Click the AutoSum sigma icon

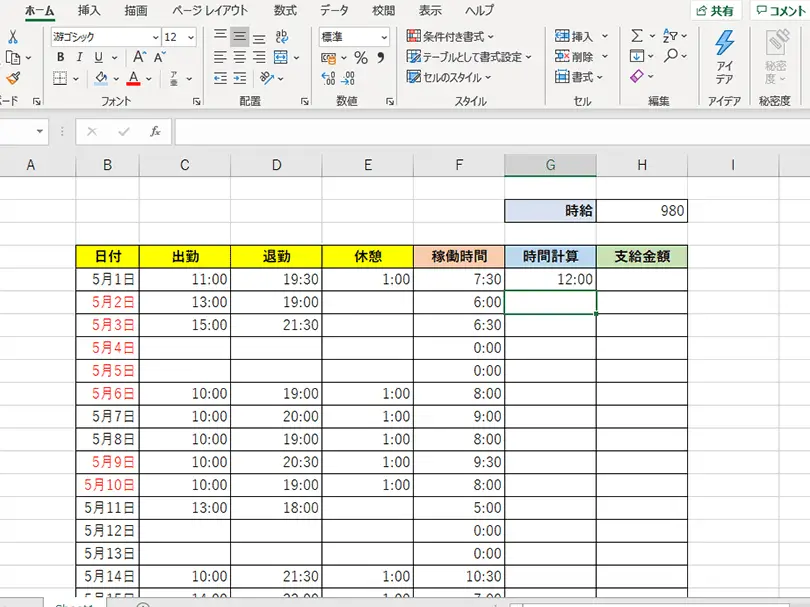(637, 36)
